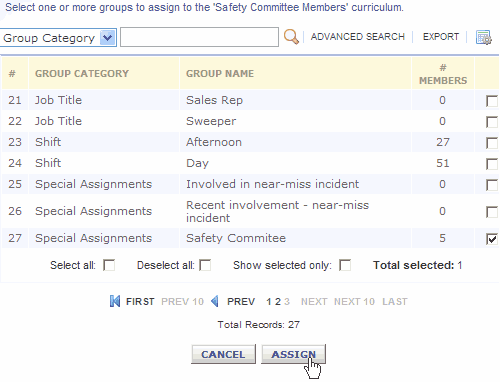Open the table column settings icon
This screenshot has width=500, height=382.
coord(483,37)
